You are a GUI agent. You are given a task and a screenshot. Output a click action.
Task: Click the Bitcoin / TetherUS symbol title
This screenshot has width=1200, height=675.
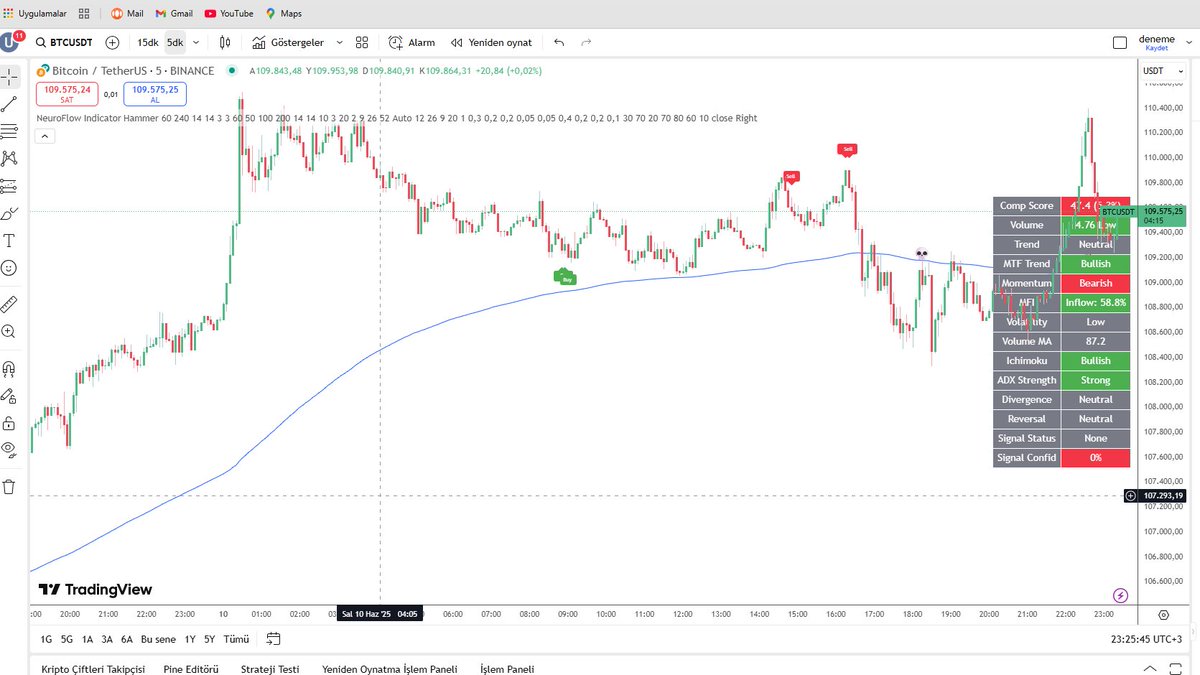click(133, 71)
